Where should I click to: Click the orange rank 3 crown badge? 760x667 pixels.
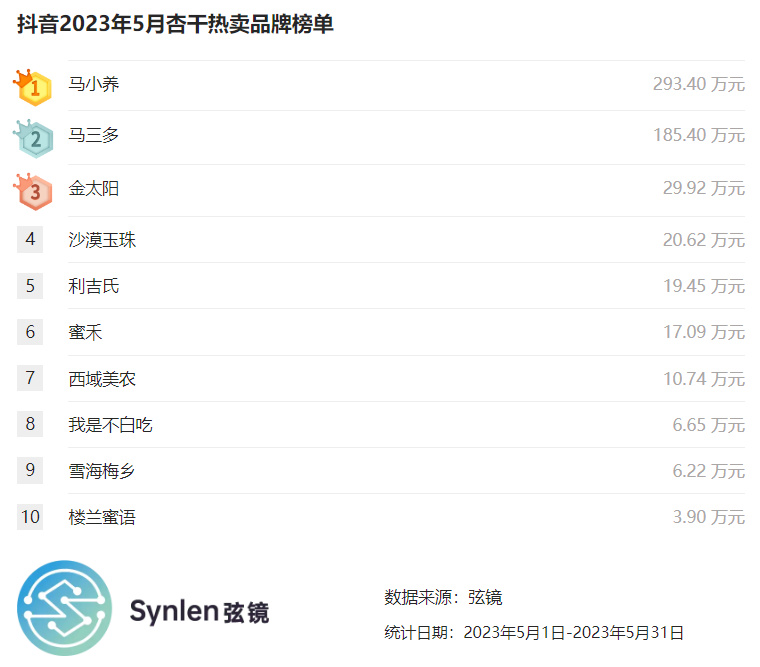[33, 191]
